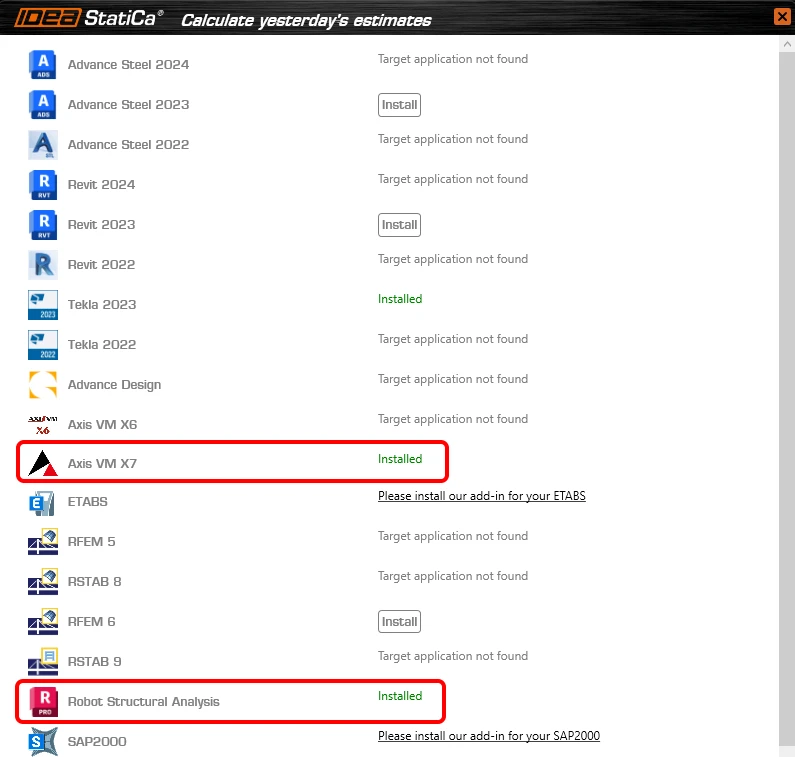Select the RFEM 6 label
795x757 pixels.
[x=92, y=622]
